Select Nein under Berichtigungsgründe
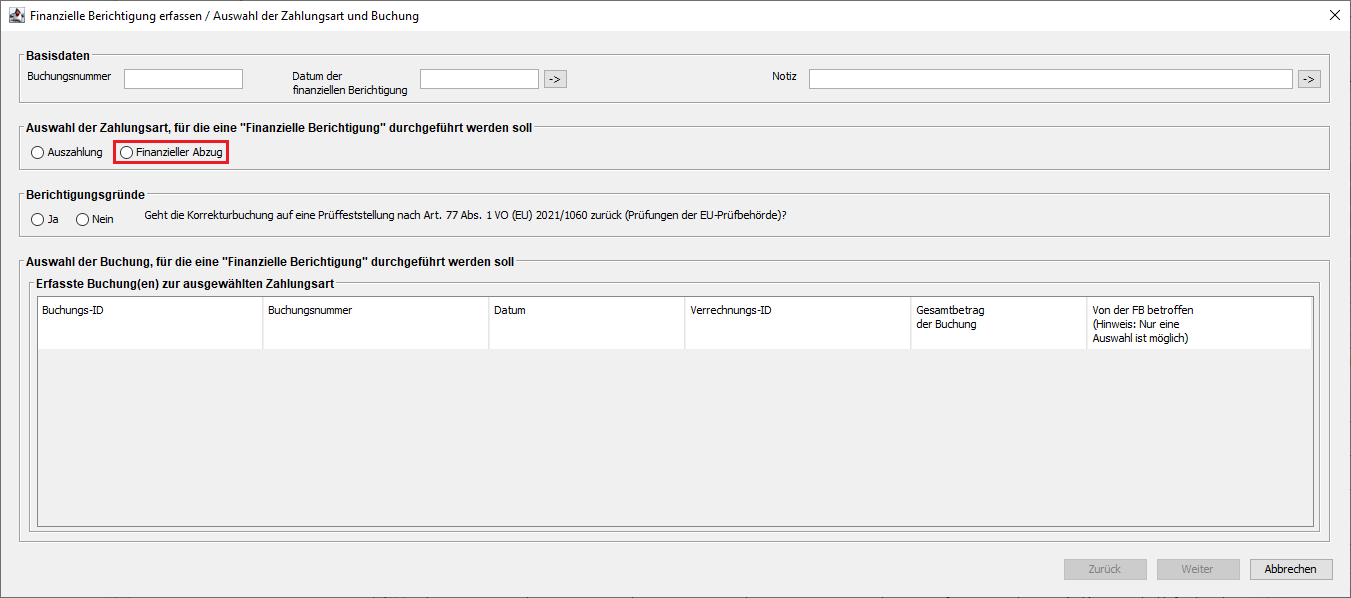1351x598 pixels. coord(83,219)
